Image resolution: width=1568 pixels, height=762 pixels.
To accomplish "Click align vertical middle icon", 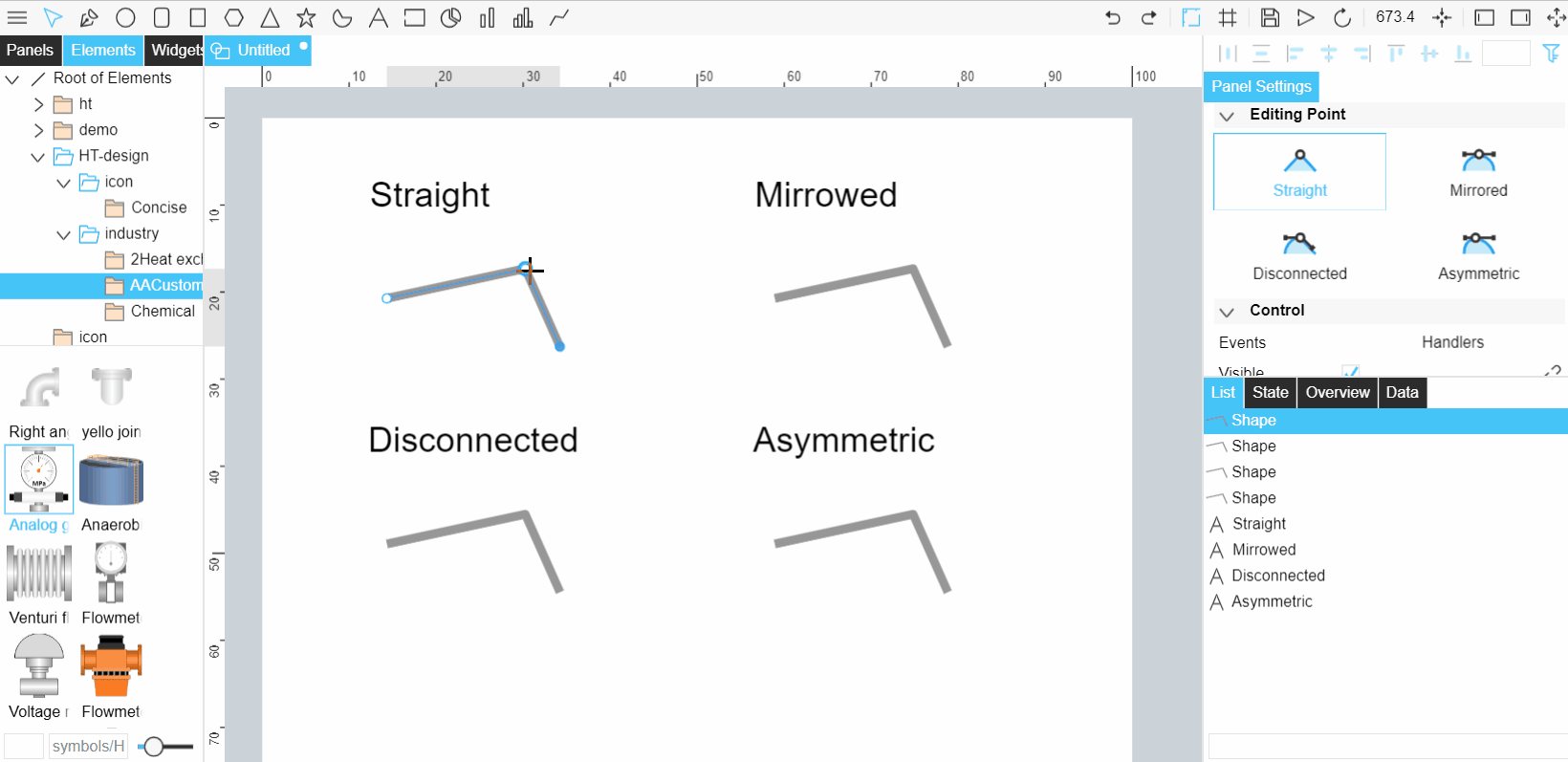I will click(1429, 54).
